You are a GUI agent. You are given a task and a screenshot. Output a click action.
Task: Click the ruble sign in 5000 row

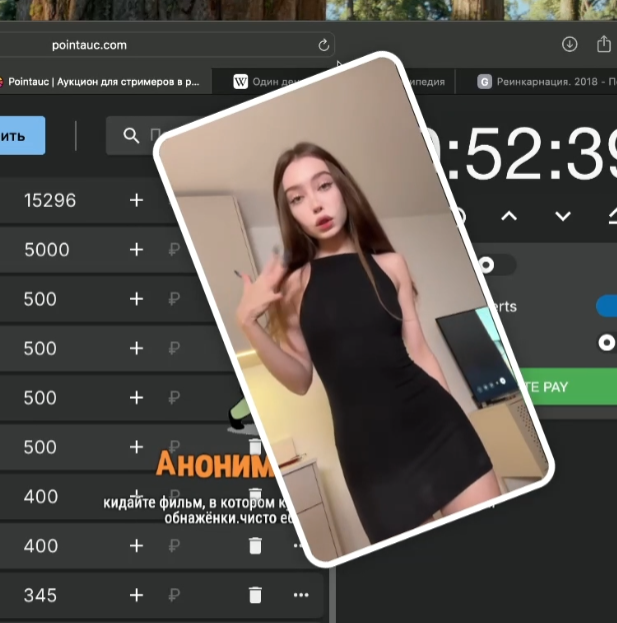[x=174, y=250]
